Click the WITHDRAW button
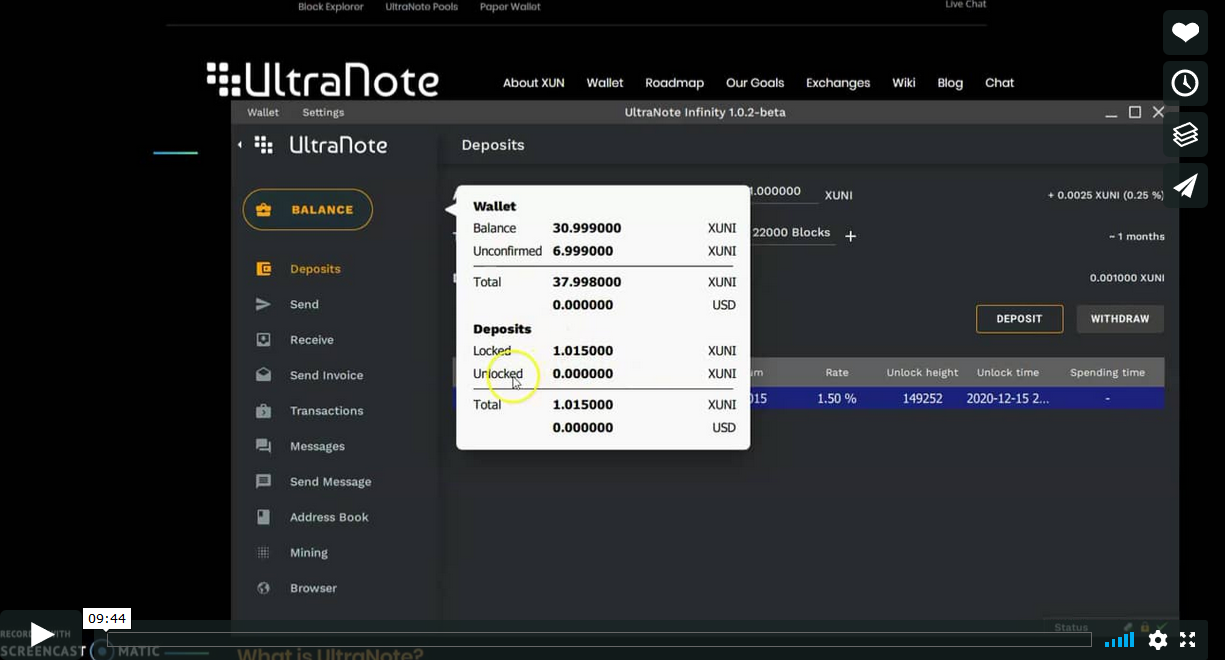1225x660 pixels. click(x=1120, y=319)
